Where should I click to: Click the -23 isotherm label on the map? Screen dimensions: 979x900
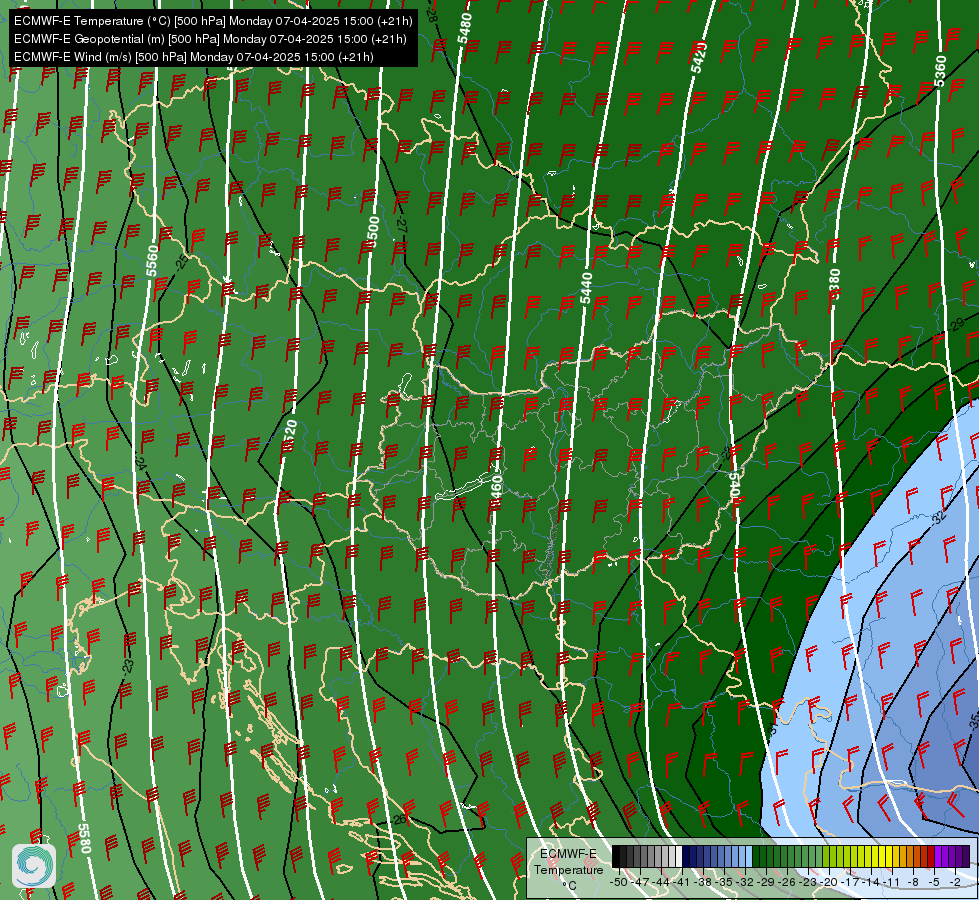tap(128, 666)
